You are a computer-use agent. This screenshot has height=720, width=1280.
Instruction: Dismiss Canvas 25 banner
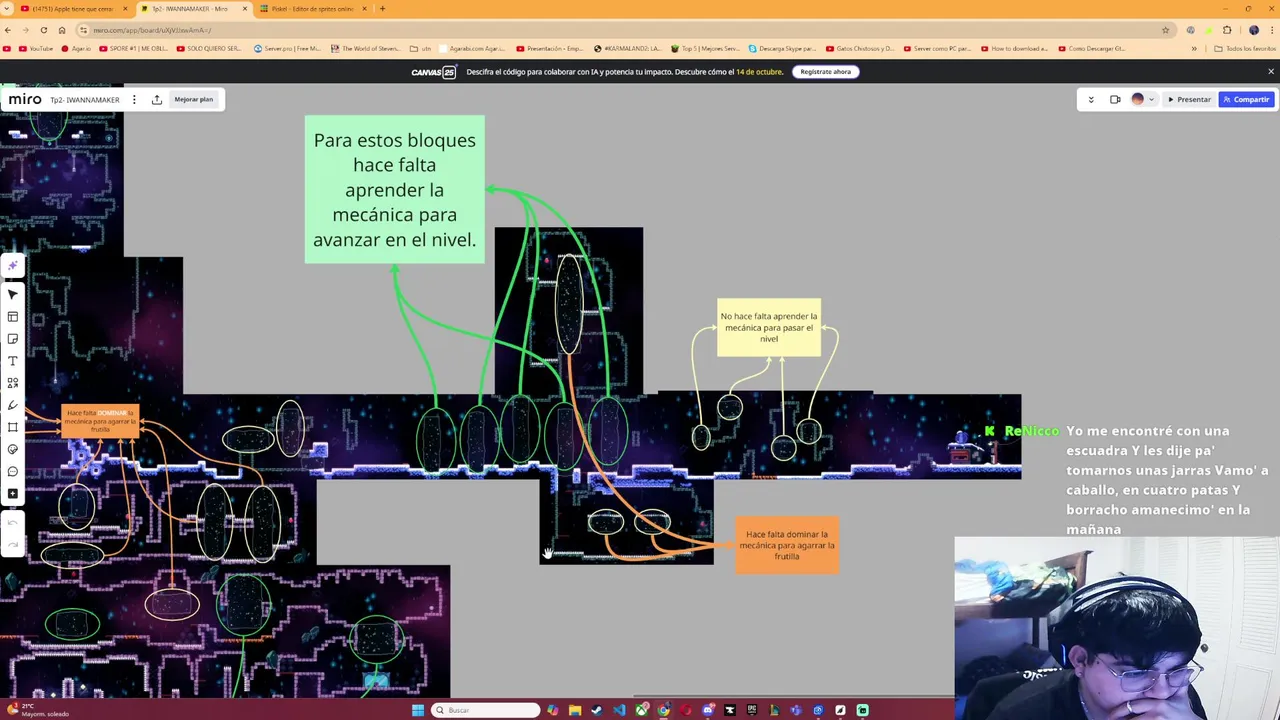point(1271,71)
